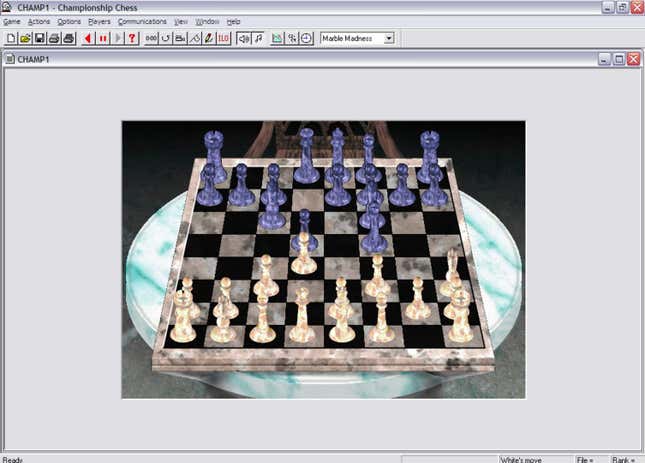645x463 pixels.
Task: Toggle music with the musical note icon
Action: pyautogui.click(x=258, y=39)
